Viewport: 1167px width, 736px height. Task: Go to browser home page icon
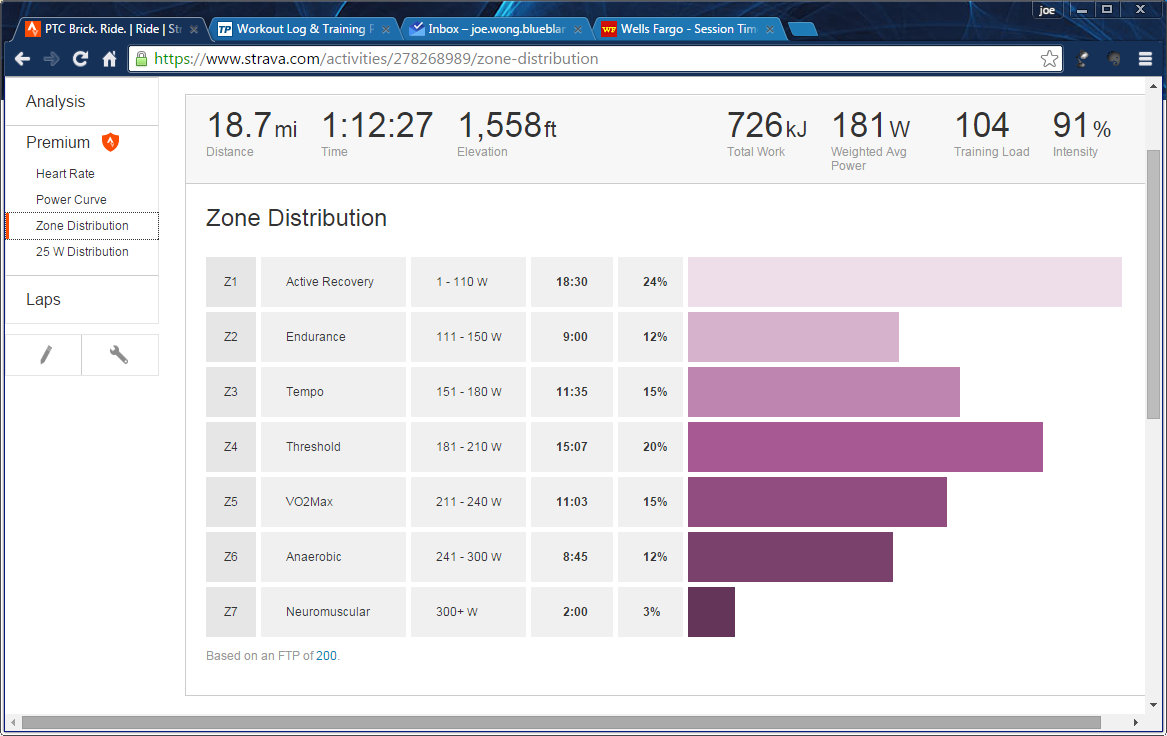(110, 59)
